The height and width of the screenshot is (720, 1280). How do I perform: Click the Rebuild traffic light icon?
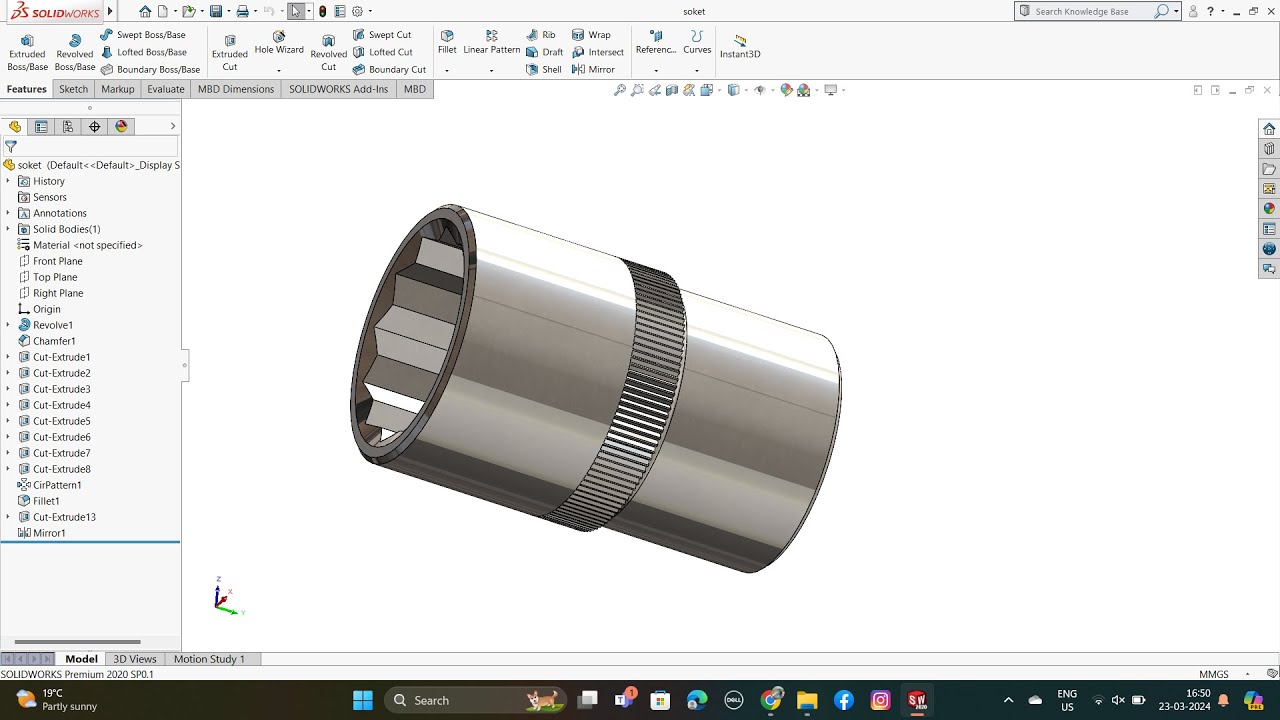pyautogui.click(x=322, y=11)
